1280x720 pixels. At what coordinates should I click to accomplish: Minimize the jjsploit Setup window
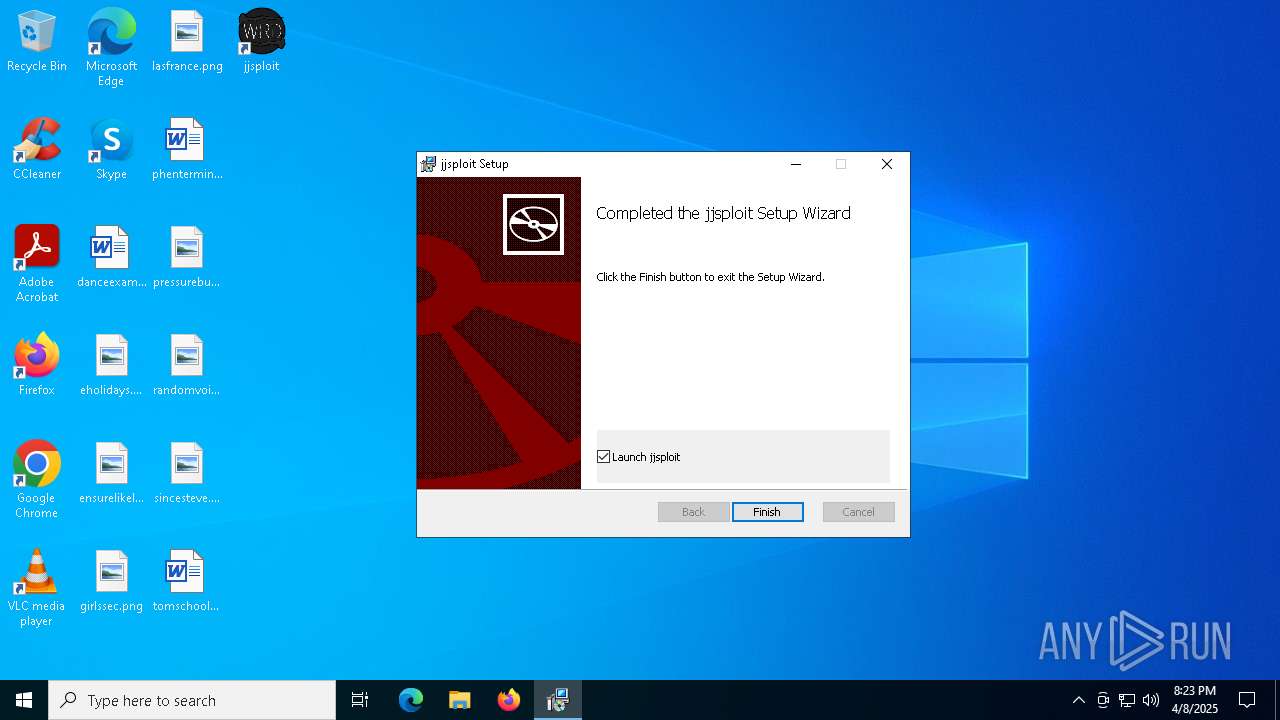[796, 164]
